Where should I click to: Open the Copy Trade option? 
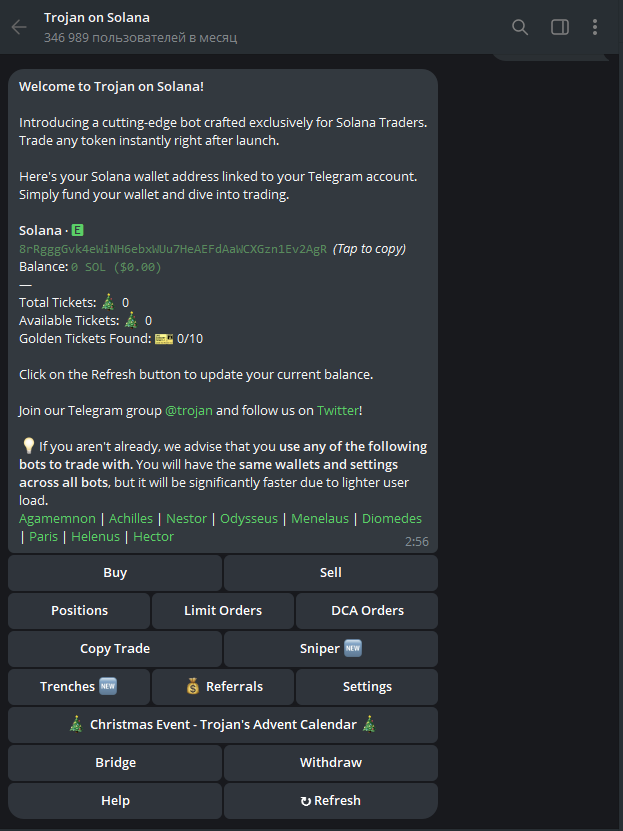(x=115, y=649)
